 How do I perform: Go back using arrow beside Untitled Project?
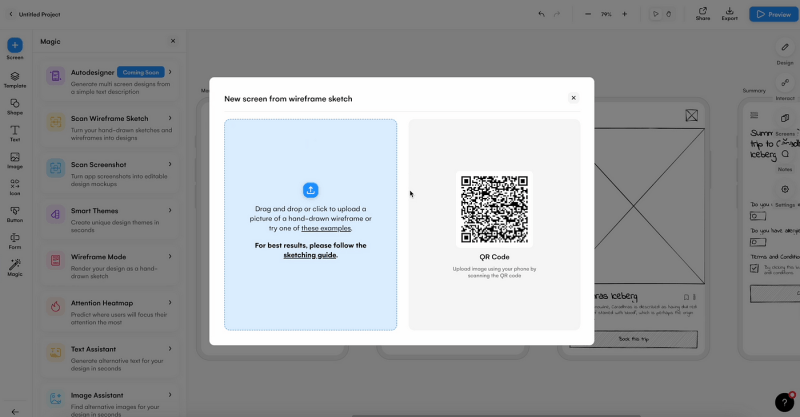coord(11,14)
